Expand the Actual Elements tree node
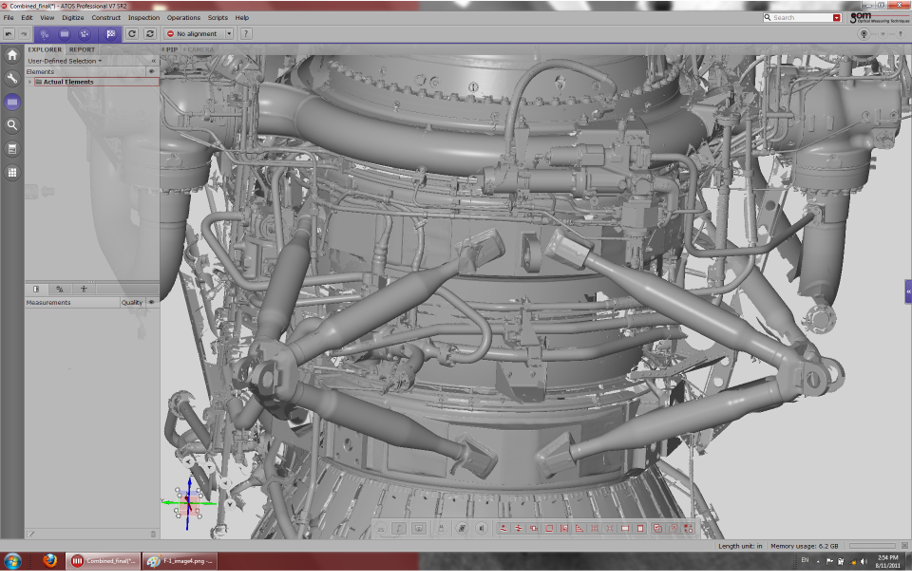 (x=30, y=82)
